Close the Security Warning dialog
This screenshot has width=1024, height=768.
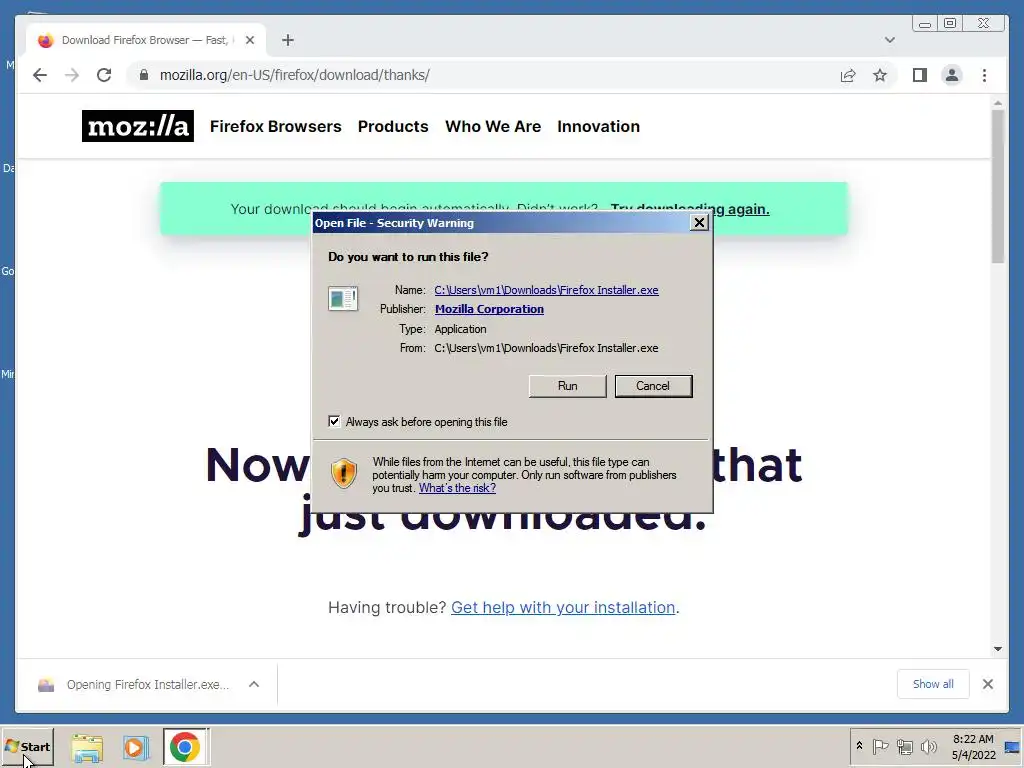699,223
